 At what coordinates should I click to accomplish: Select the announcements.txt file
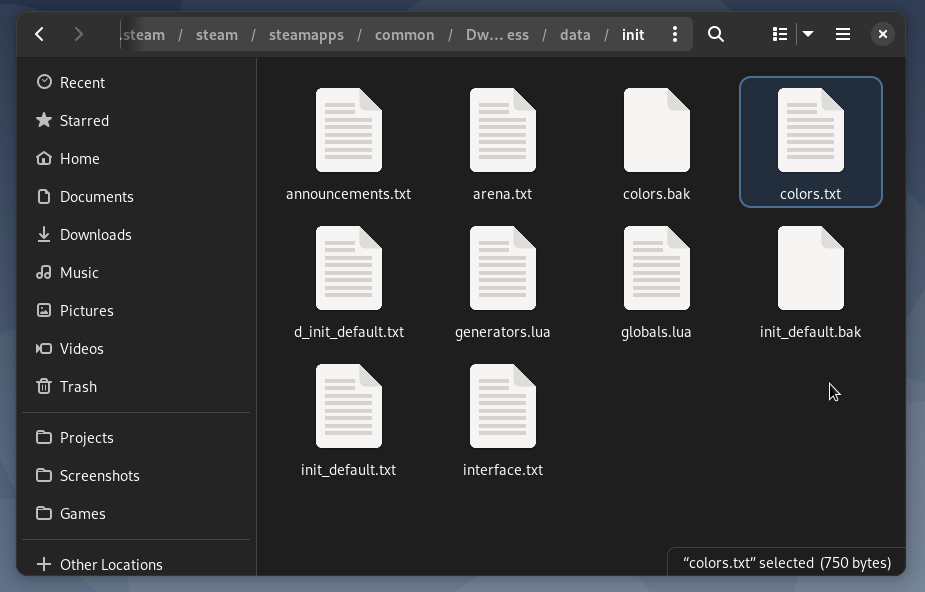(x=348, y=145)
